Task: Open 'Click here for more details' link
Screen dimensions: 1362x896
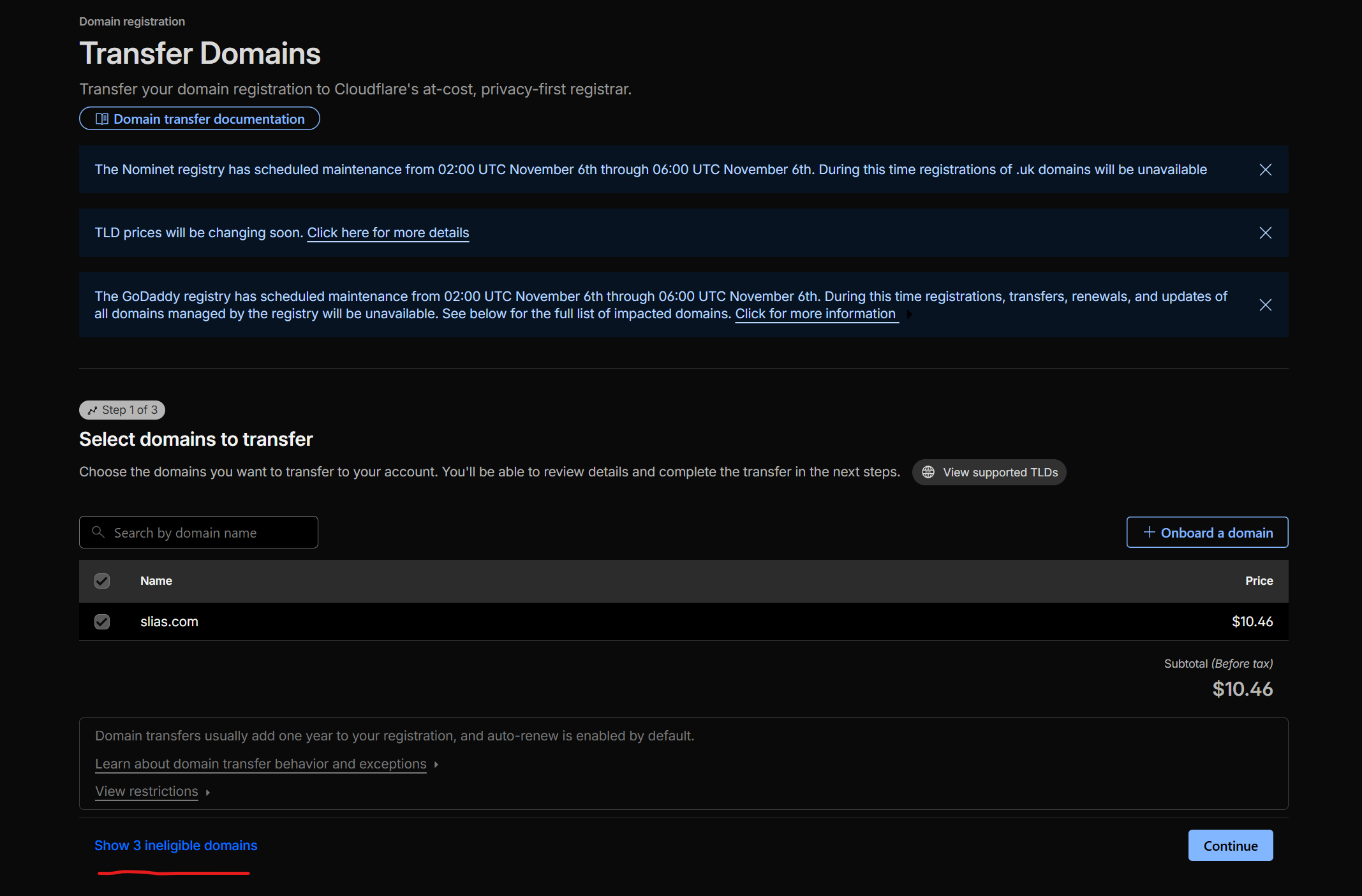Action: coord(388,233)
